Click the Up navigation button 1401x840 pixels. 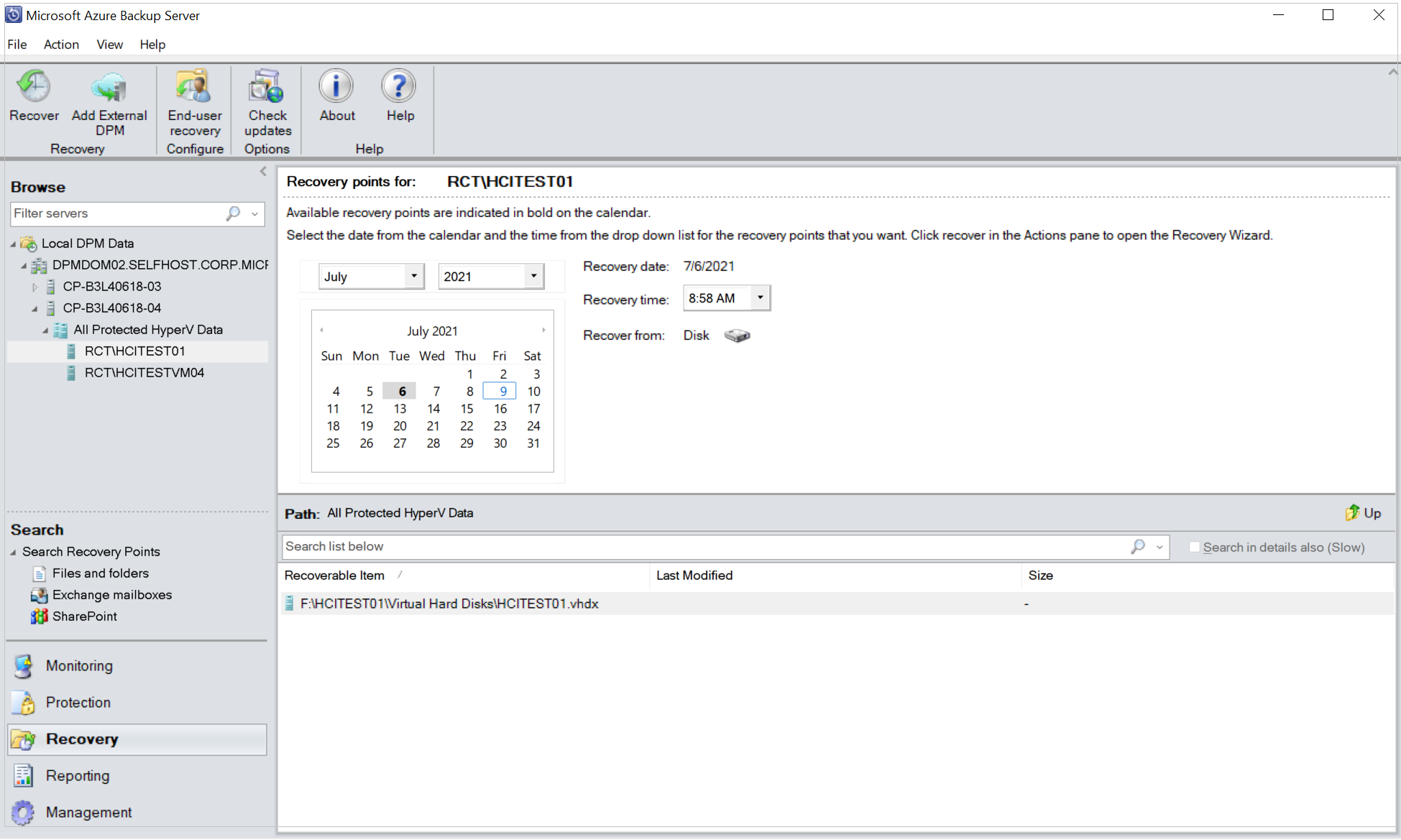(1362, 512)
